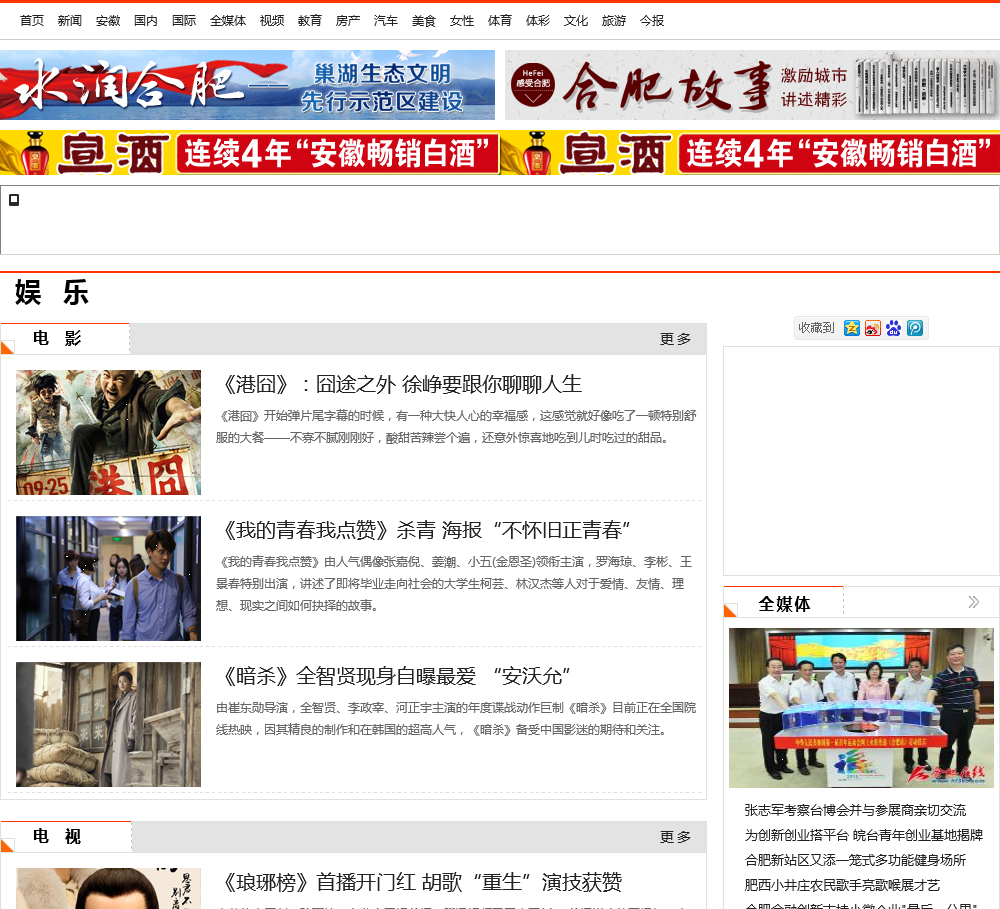The image size is (1000, 909).
Task: Click 更多 in the 电视 section
Action: coord(675,836)
